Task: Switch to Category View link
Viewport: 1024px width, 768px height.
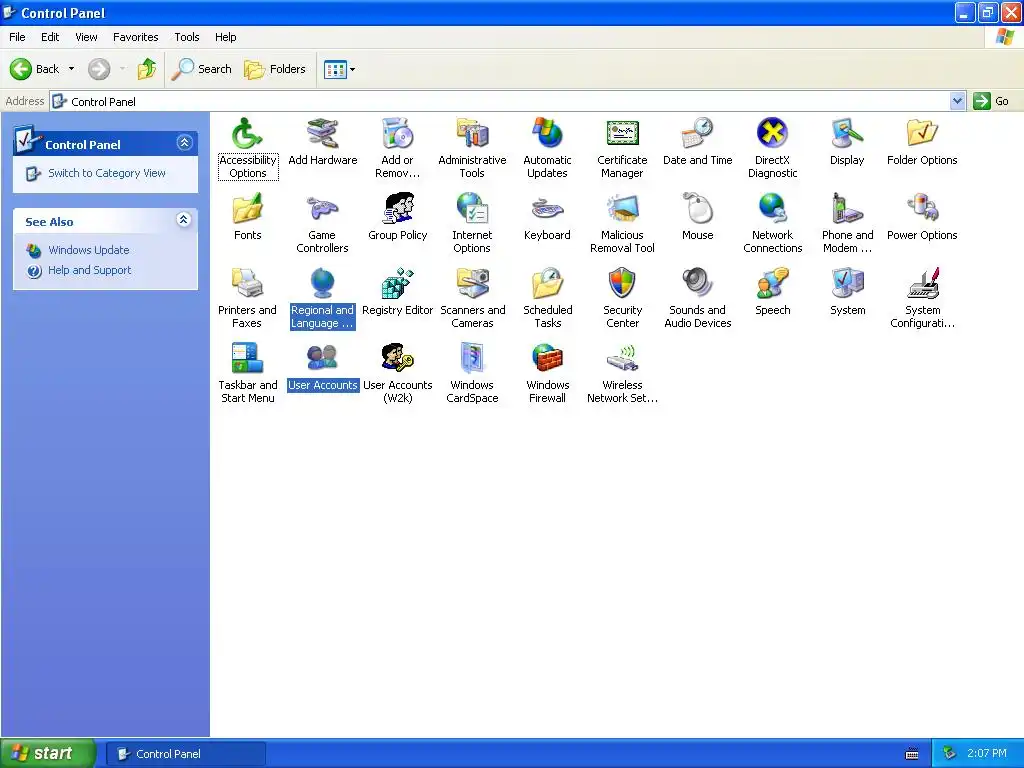Action: point(106,173)
